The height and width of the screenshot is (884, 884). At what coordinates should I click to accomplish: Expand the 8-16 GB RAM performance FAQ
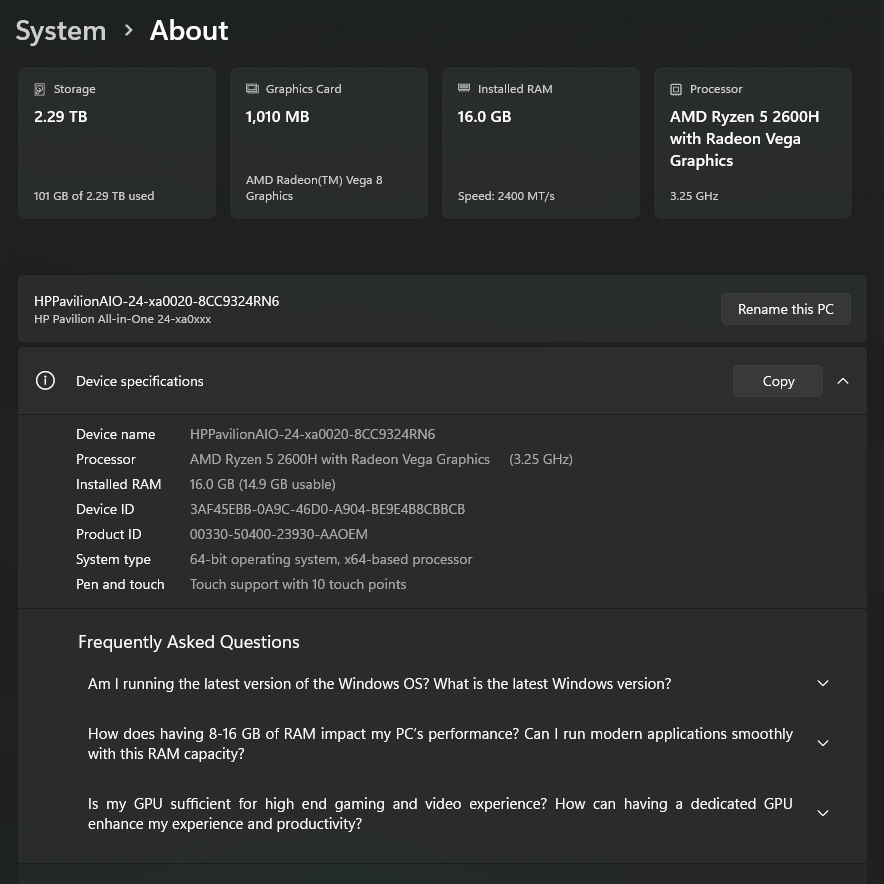coord(823,743)
